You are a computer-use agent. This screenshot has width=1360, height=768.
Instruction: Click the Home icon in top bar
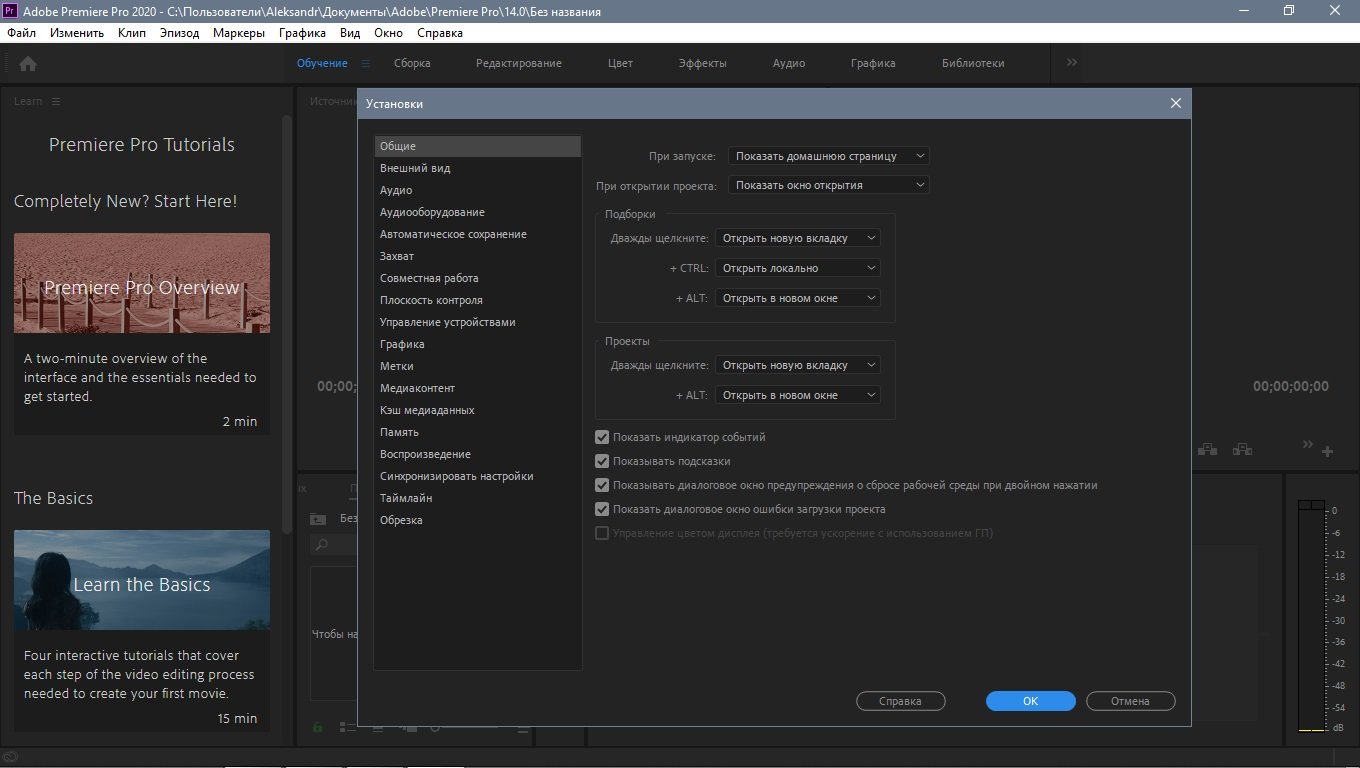28,64
